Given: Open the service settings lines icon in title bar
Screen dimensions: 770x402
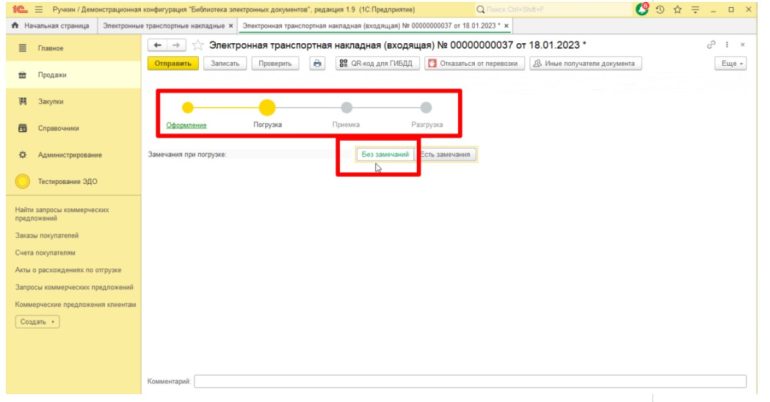Looking at the screenshot, I should (x=695, y=9).
